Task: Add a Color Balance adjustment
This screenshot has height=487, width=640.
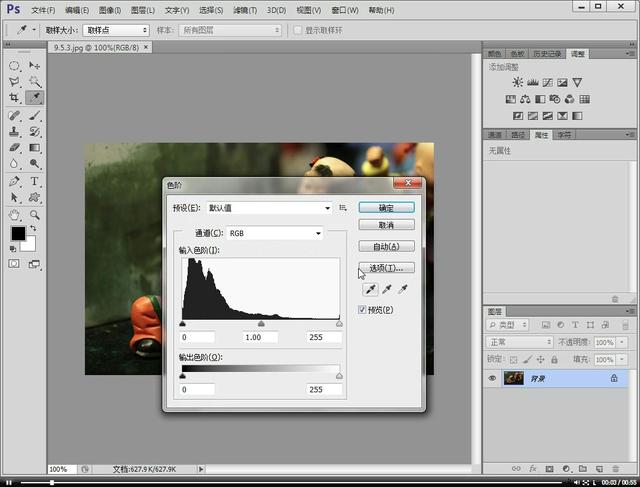Action: (525, 99)
